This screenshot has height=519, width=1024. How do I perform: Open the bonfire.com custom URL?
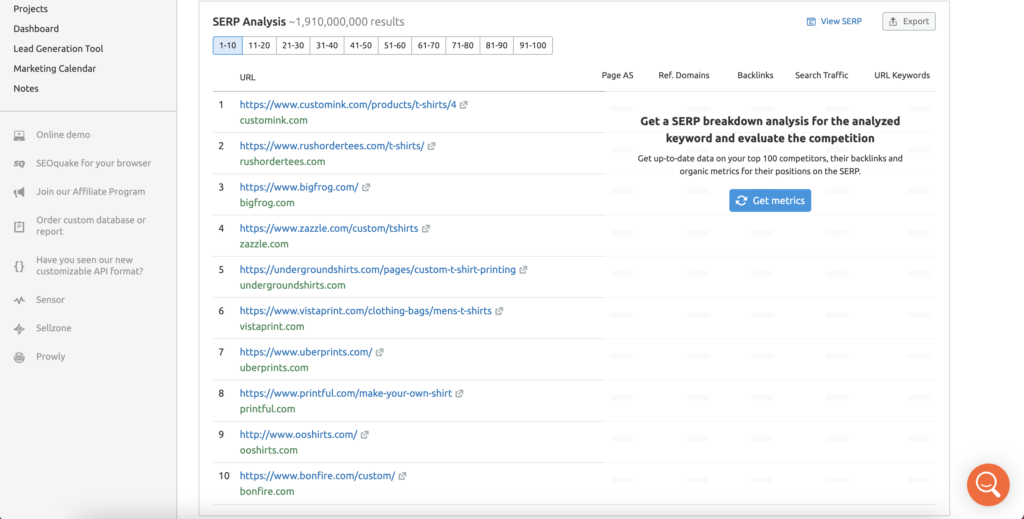[317, 476]
